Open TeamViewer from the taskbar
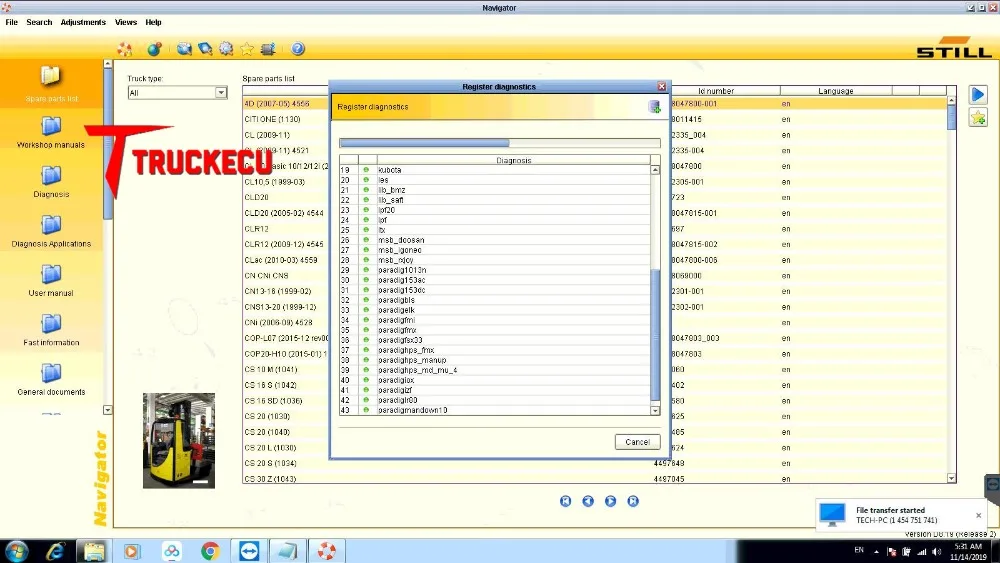 tap(249, 551)
